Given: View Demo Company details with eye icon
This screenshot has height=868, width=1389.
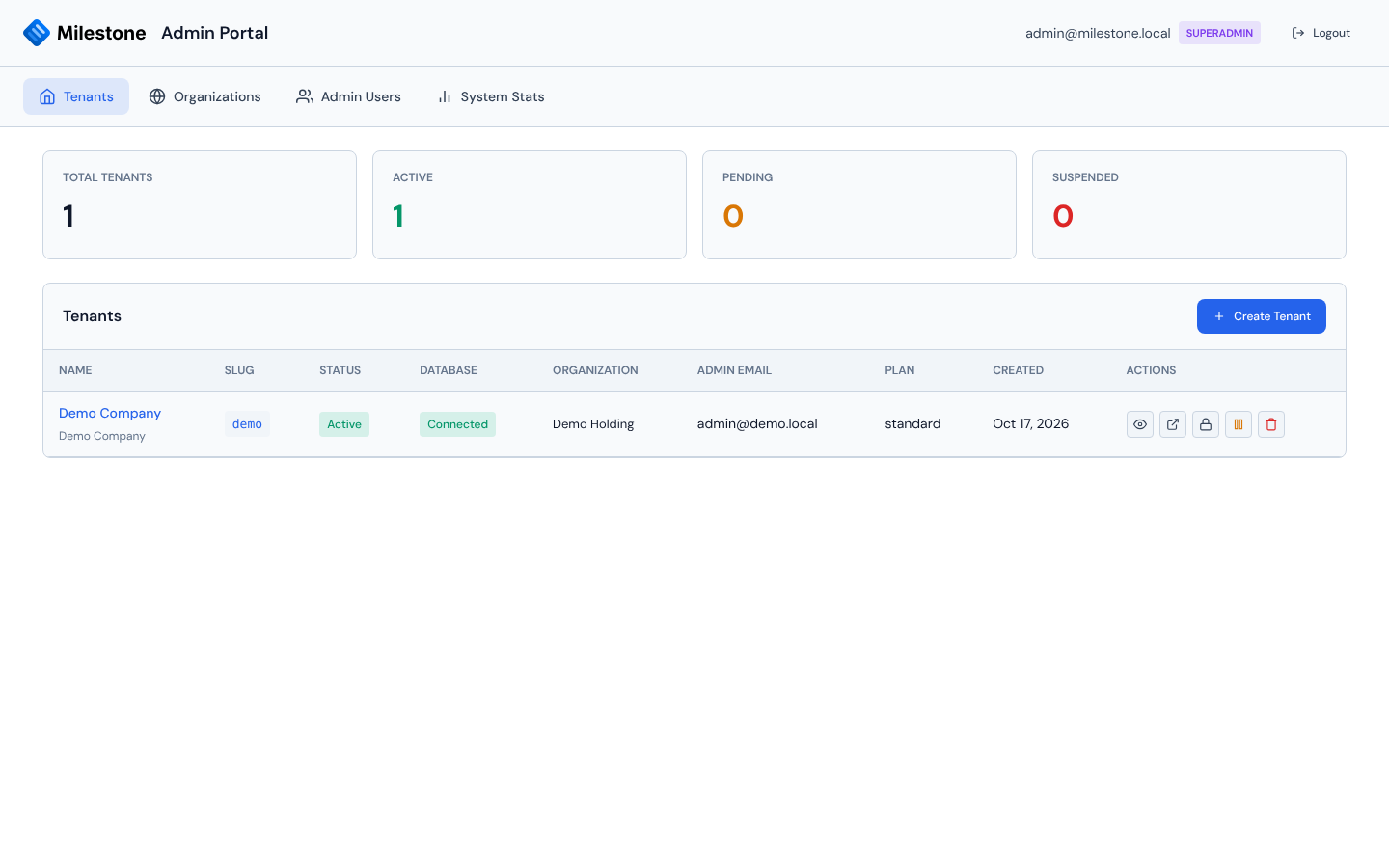Looking at the screenshot, I should (1140, 424).
